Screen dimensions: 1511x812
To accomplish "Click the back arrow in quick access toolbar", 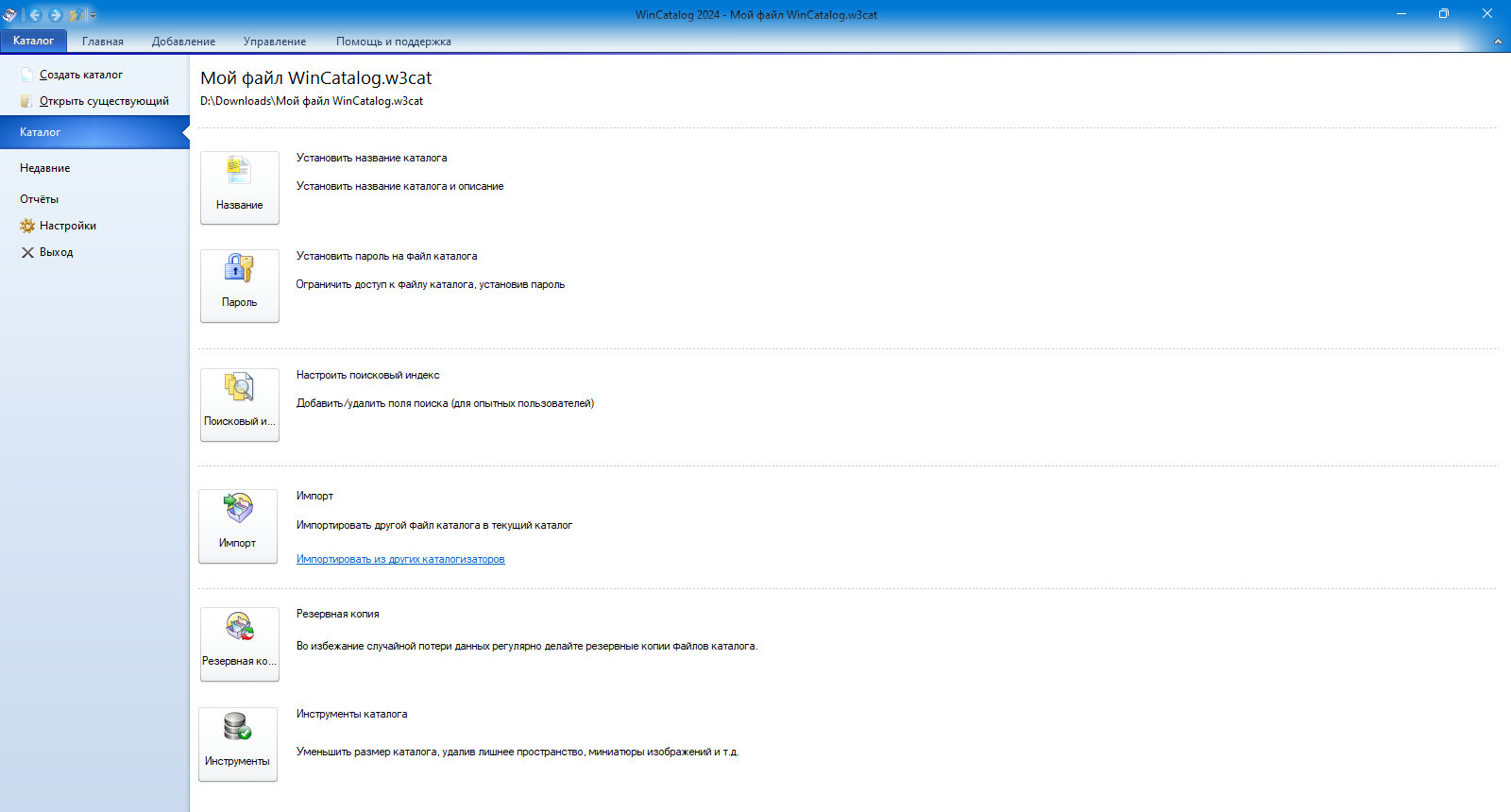I will (x=35, y=14).
